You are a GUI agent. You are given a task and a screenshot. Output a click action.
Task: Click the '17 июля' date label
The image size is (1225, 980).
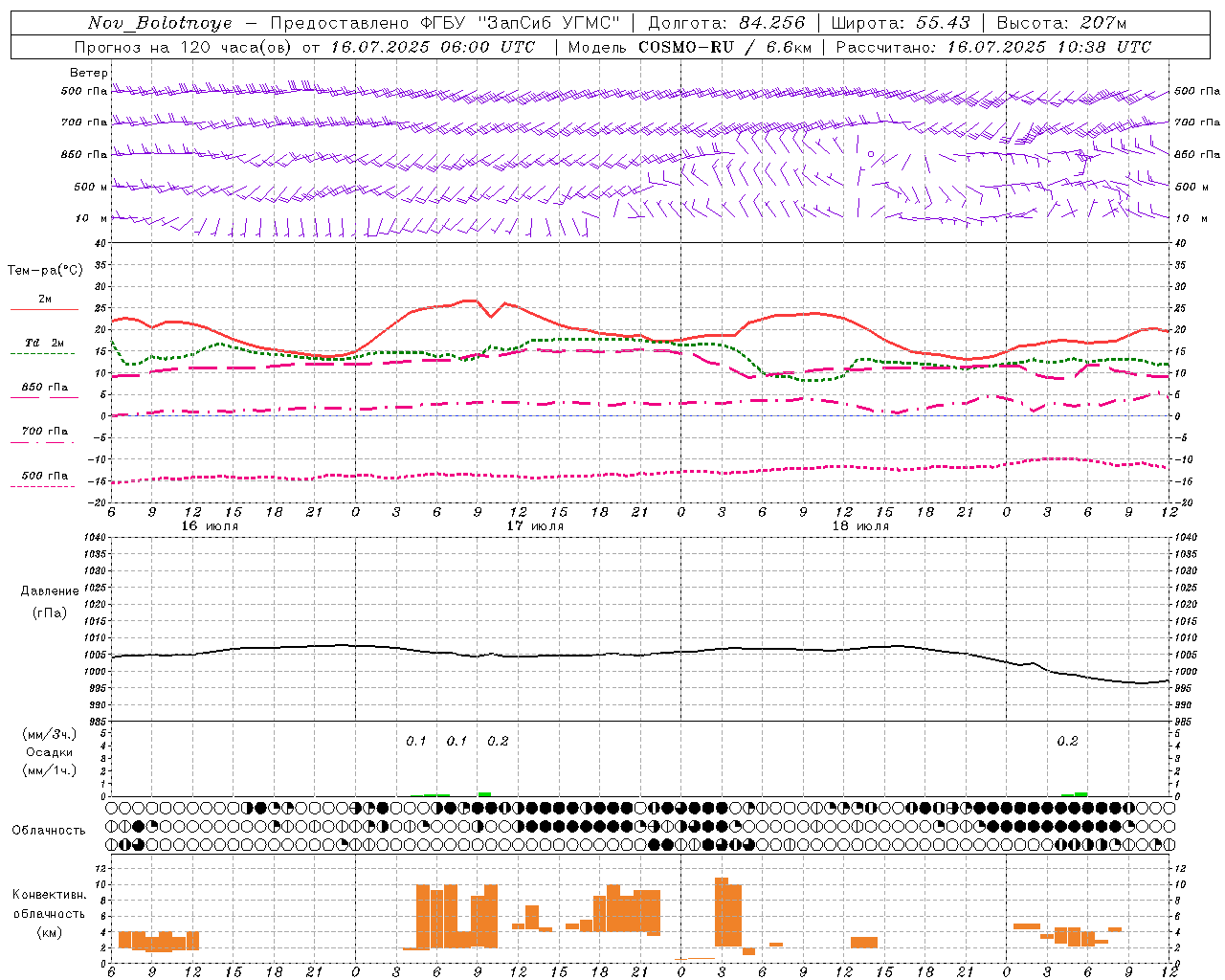[535, 526]
